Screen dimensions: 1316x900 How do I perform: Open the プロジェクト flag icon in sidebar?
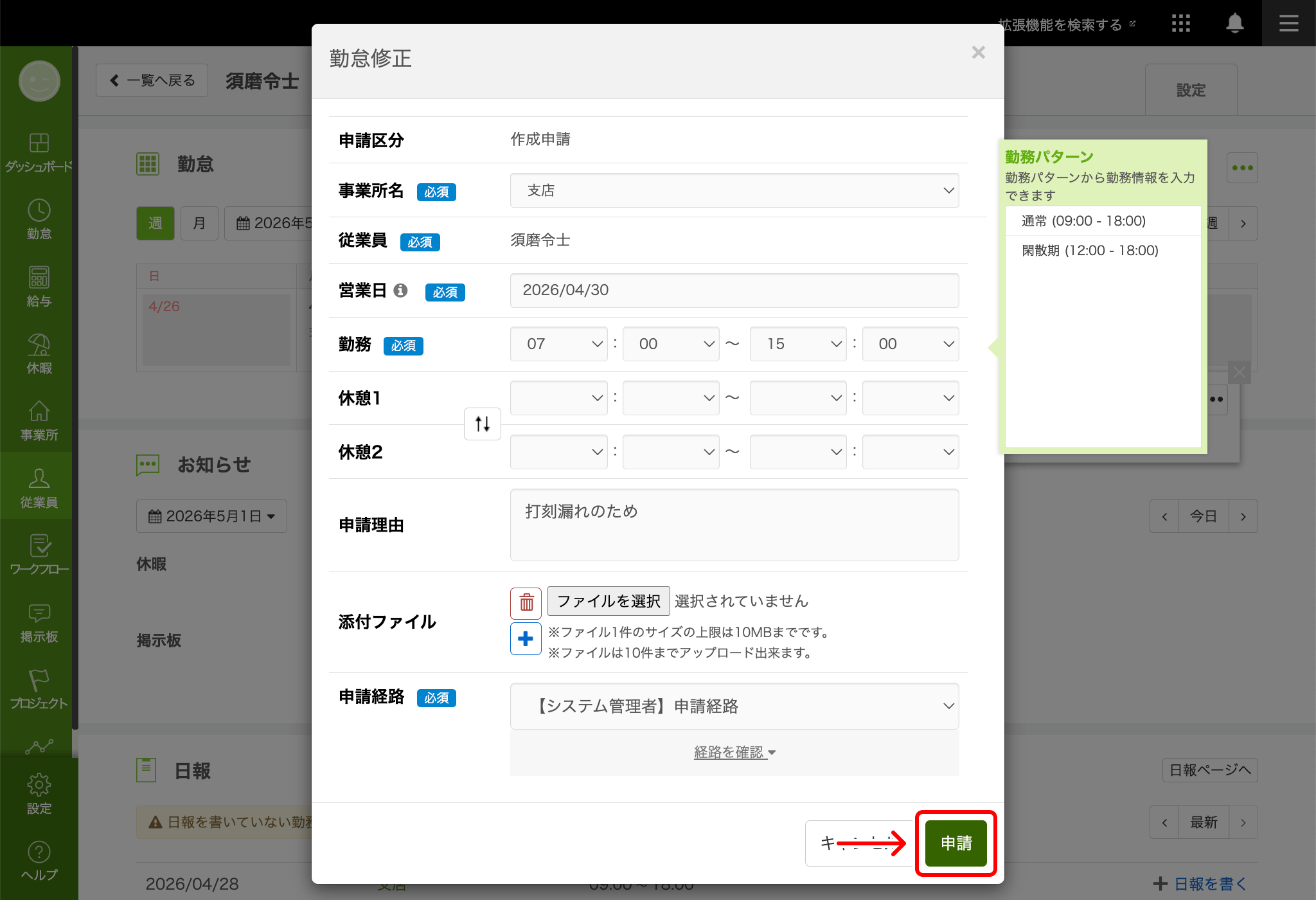39,689
